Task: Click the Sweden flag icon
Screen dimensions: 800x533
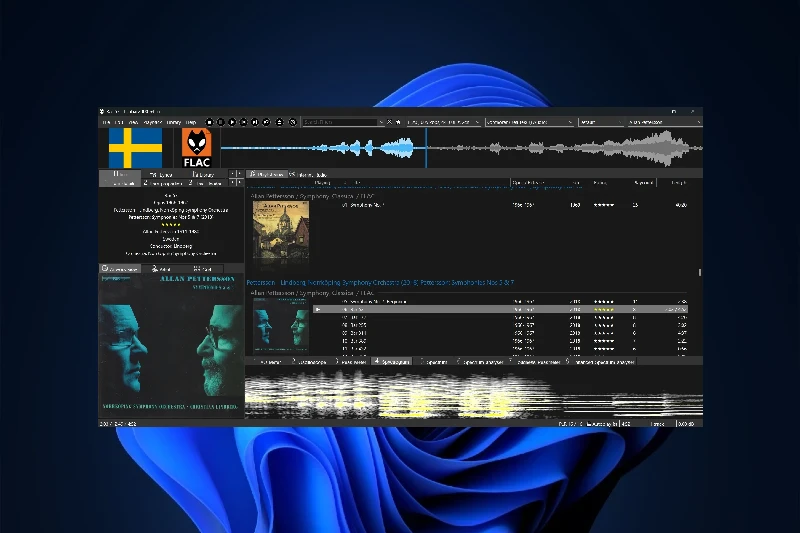Action: (135, 148)
